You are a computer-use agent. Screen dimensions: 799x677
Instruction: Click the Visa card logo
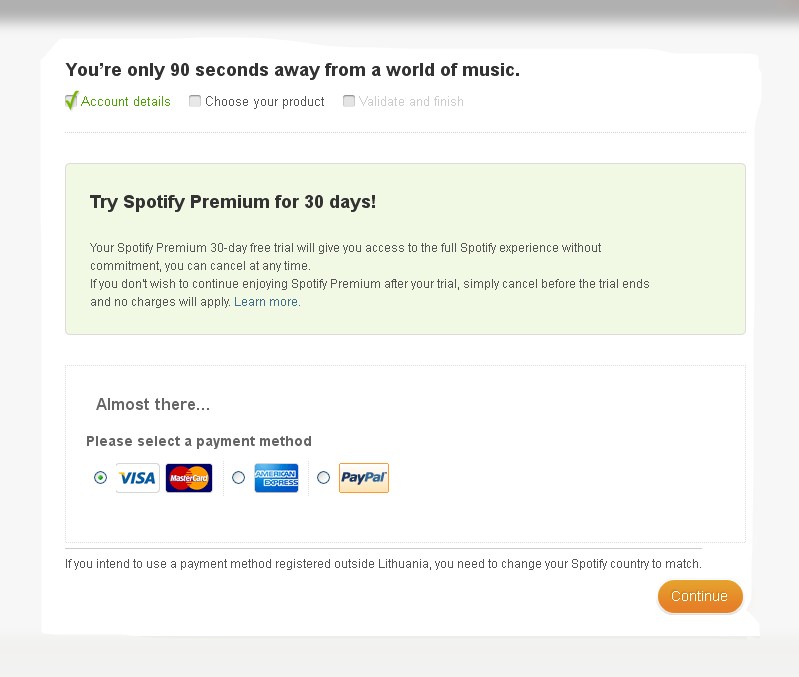[138, 478]
